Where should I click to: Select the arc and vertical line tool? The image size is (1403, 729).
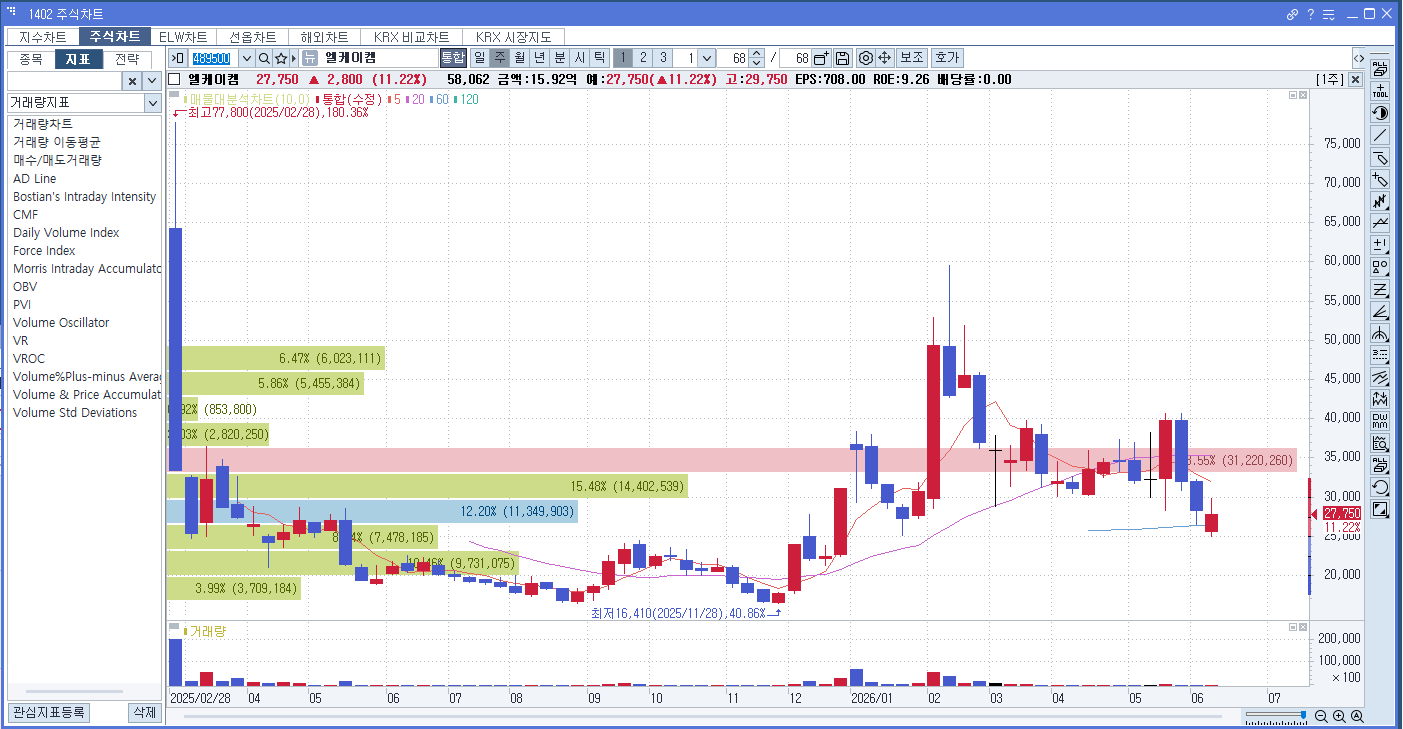pos(1380,333)
